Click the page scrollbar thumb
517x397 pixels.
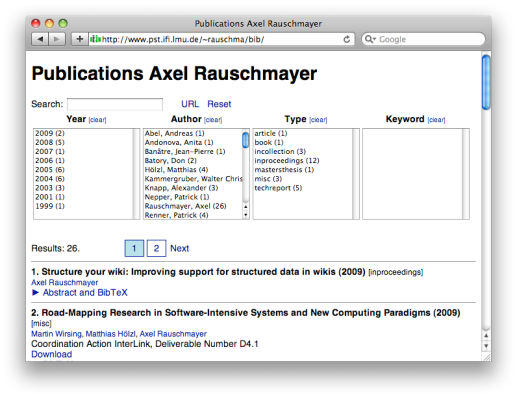click(486, 82)
